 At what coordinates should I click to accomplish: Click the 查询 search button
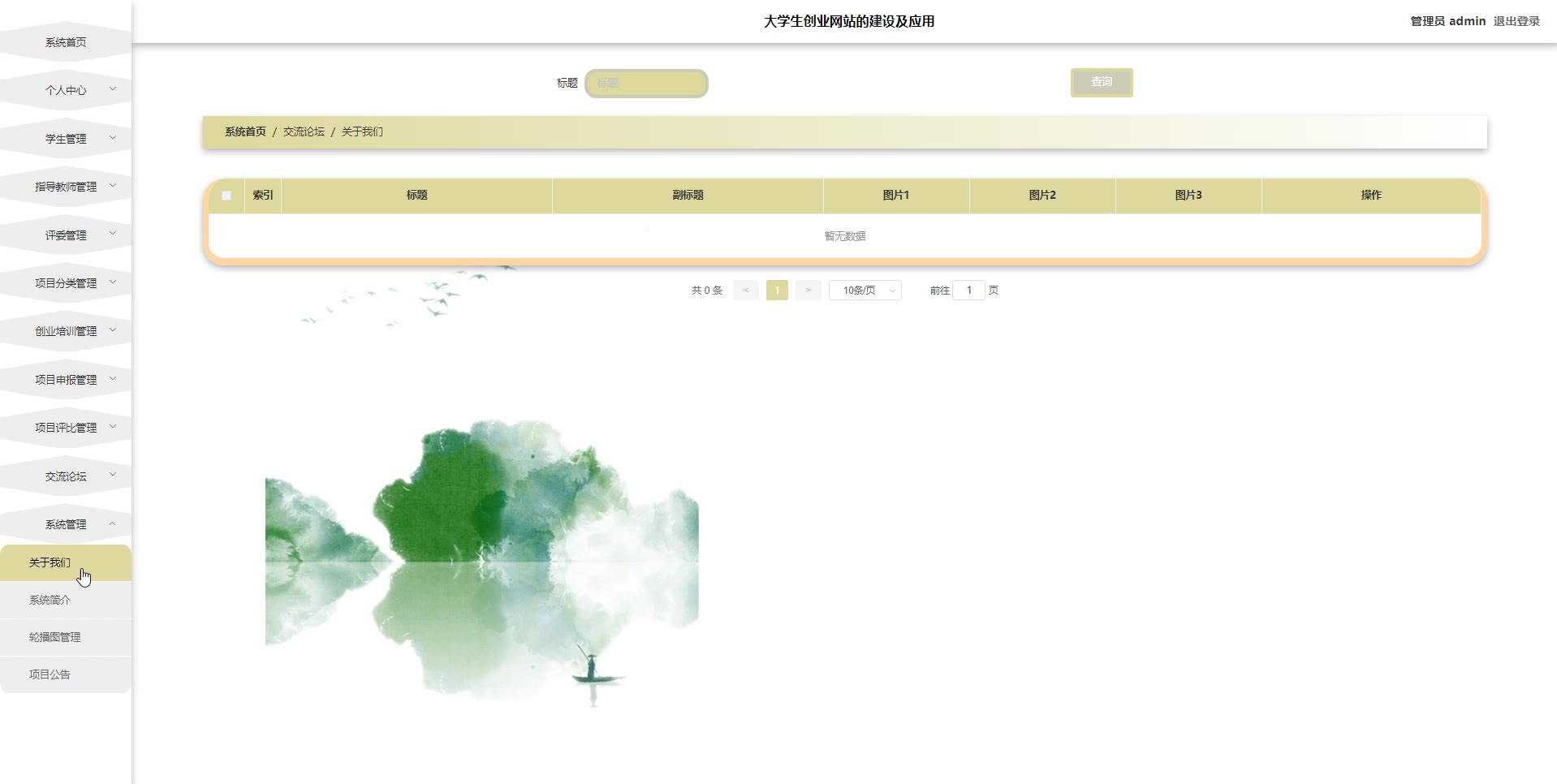click(1102, 82)
